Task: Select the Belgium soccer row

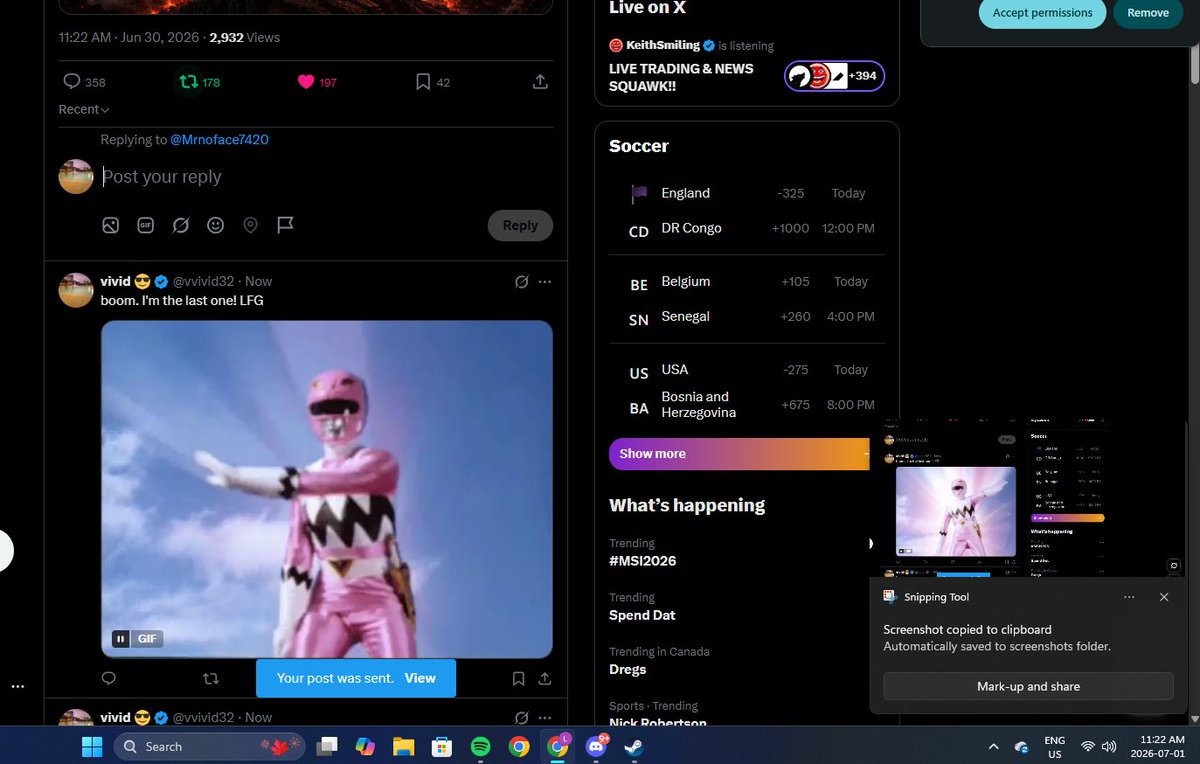Action: (747, 282)
